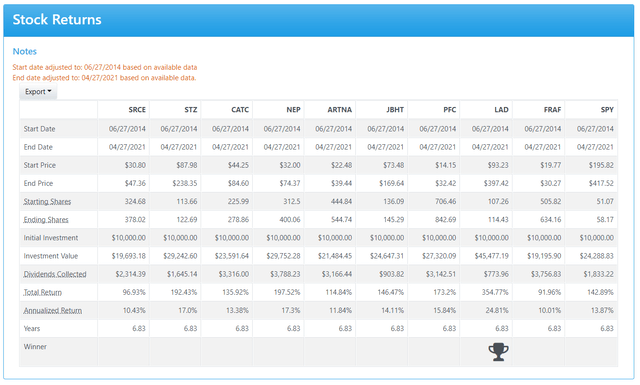Viewport: 640px width, 385px height.
Task: Click SPY end price $417.52
Action: [x=601, y=183]
